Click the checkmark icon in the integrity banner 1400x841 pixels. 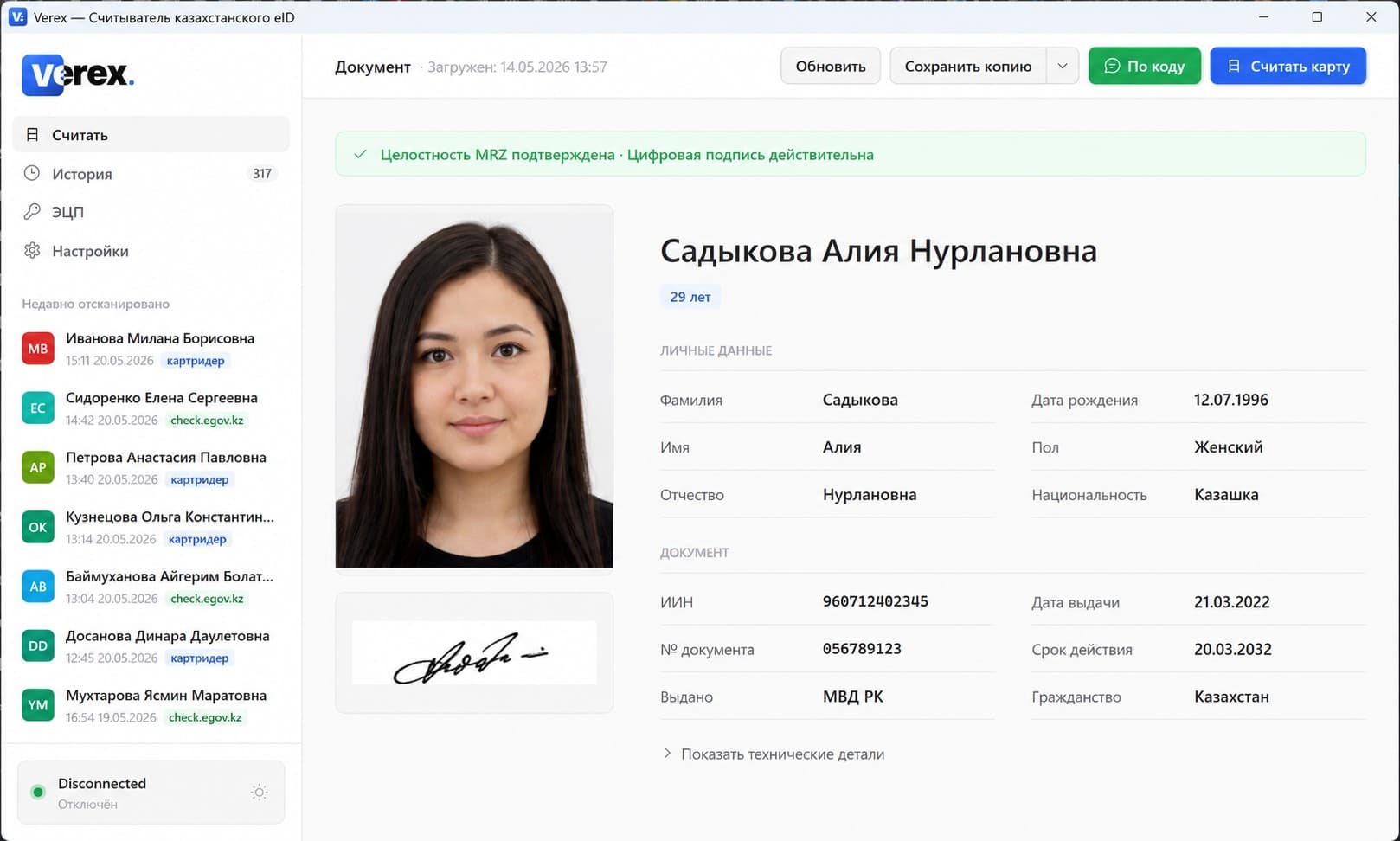click(360, 155)
